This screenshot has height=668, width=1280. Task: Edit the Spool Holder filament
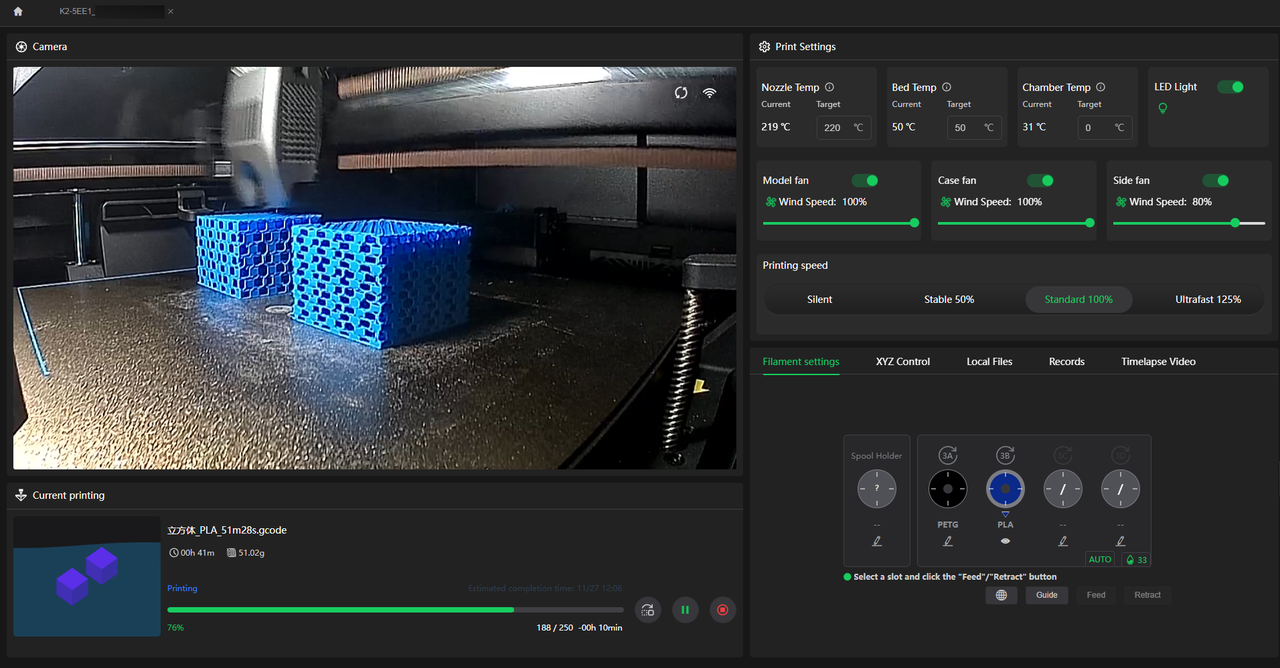(877, 541)
